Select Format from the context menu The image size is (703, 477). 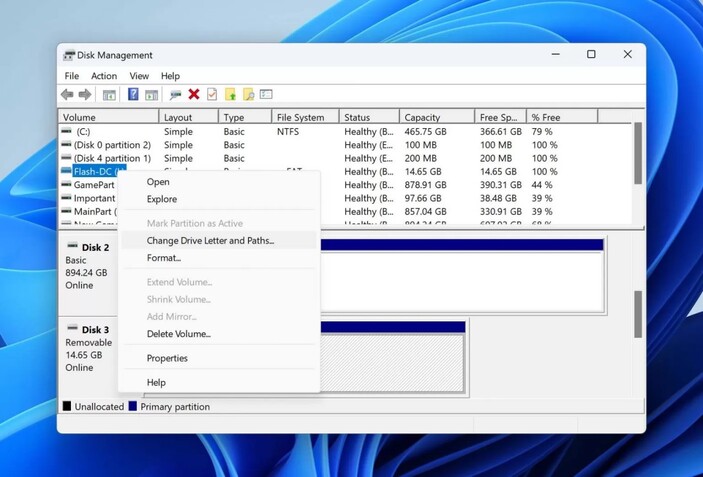coord(163,258)
